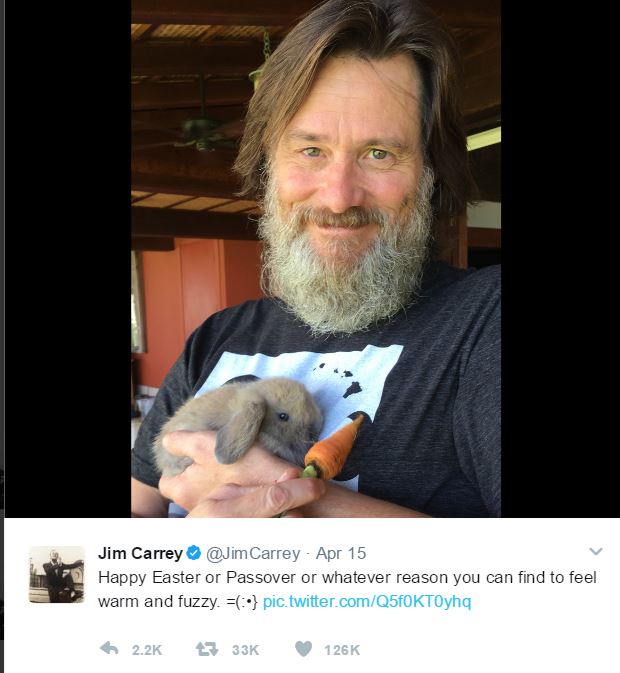
Task: Open the Jim Carrey display name link
Action: [x=138, y=553]
